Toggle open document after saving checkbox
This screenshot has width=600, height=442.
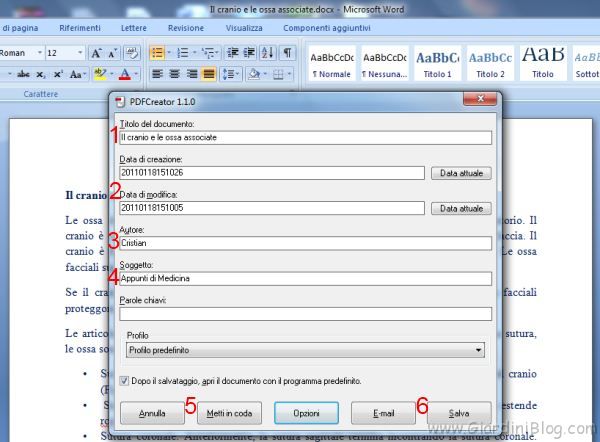(124, 381)
